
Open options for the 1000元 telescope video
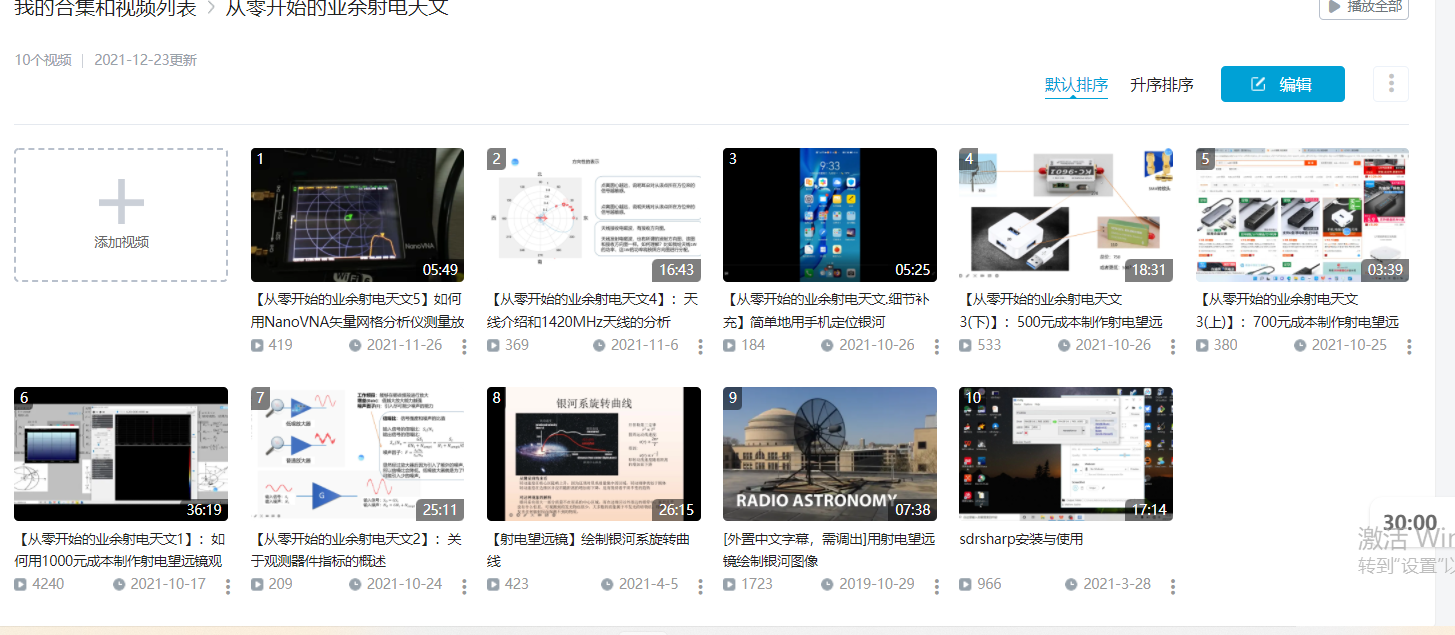[228, 585]
